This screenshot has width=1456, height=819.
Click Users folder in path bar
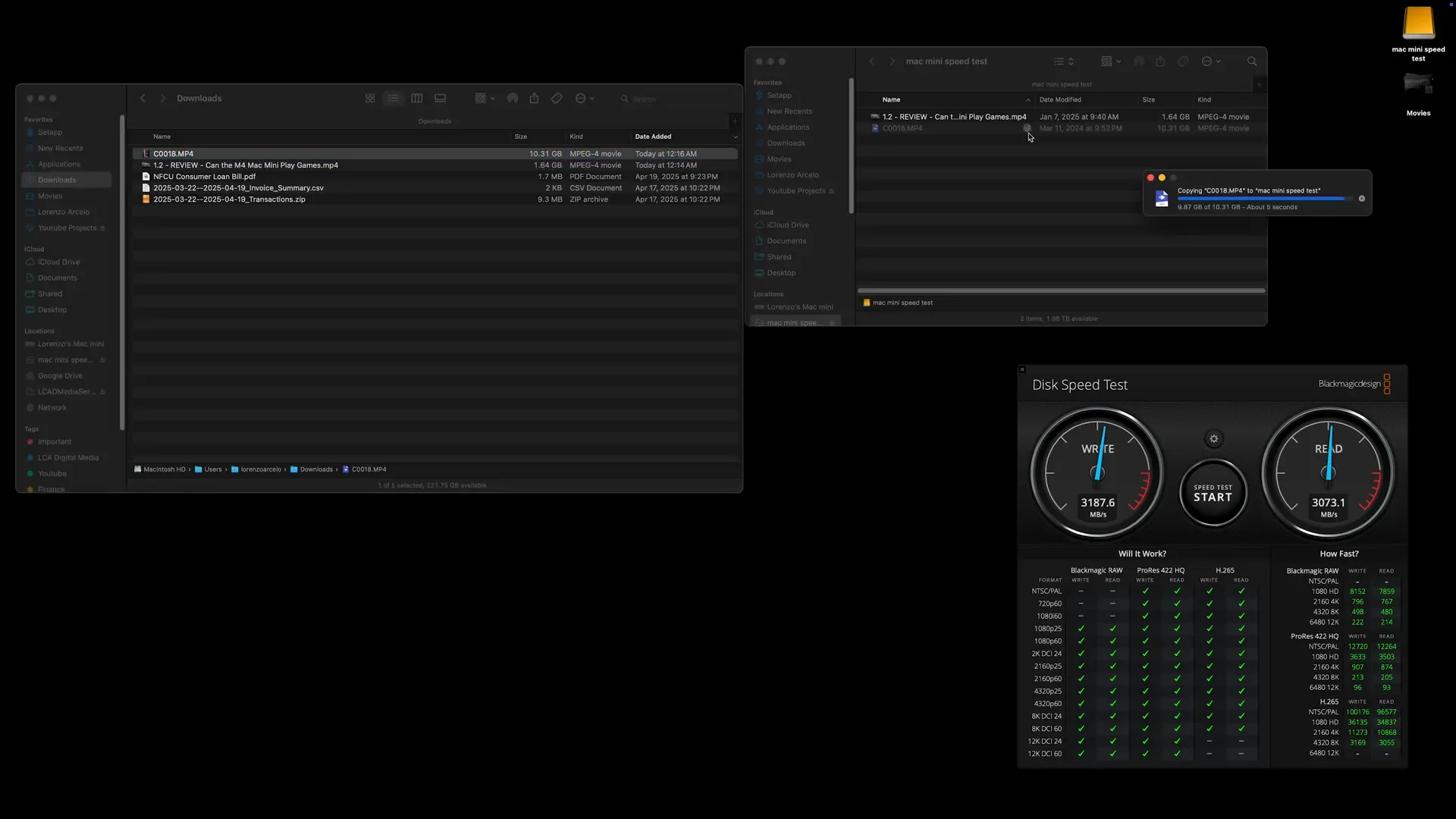coord(209,469)
